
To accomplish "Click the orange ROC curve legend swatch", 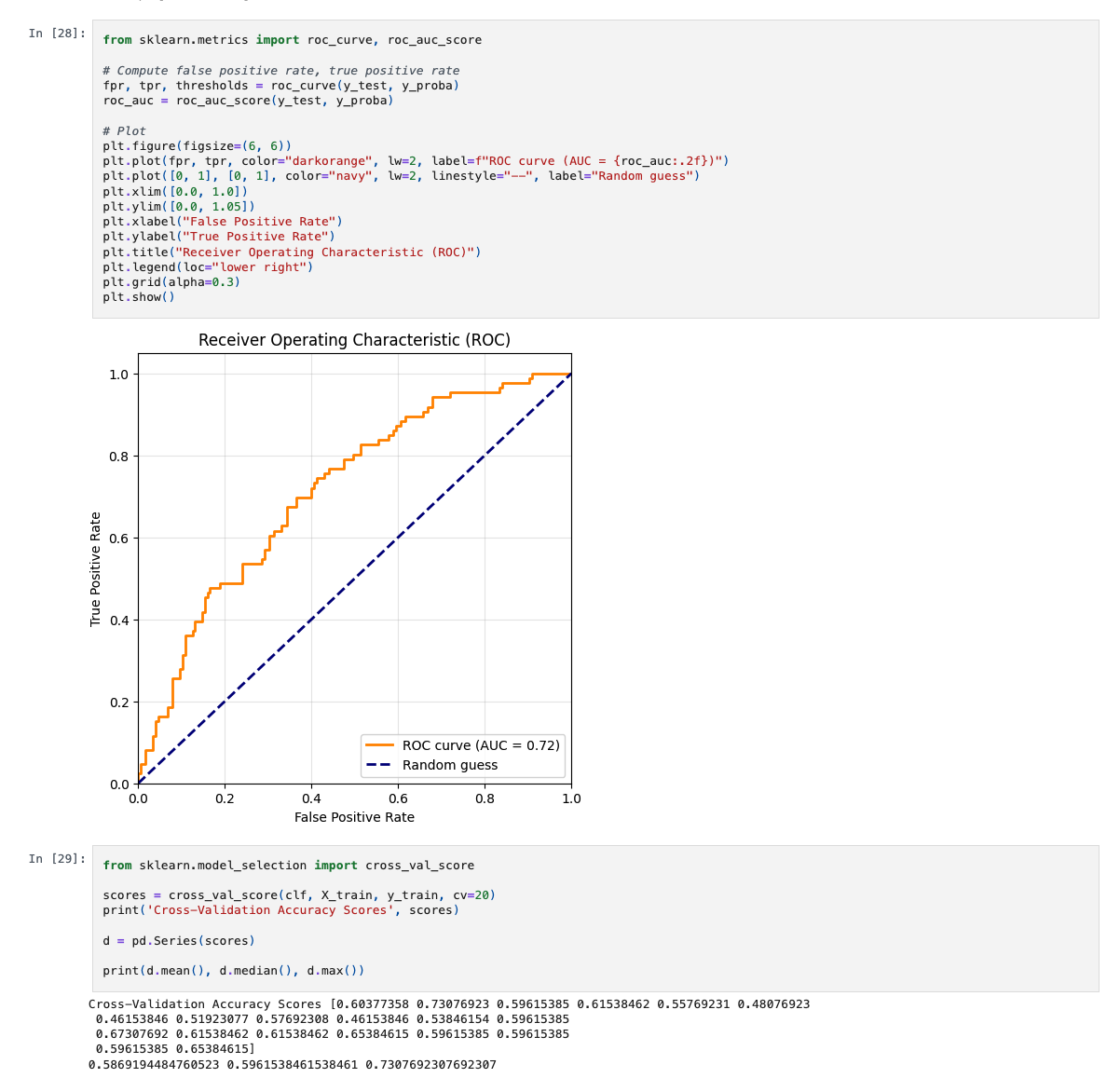I will point(379,745).
